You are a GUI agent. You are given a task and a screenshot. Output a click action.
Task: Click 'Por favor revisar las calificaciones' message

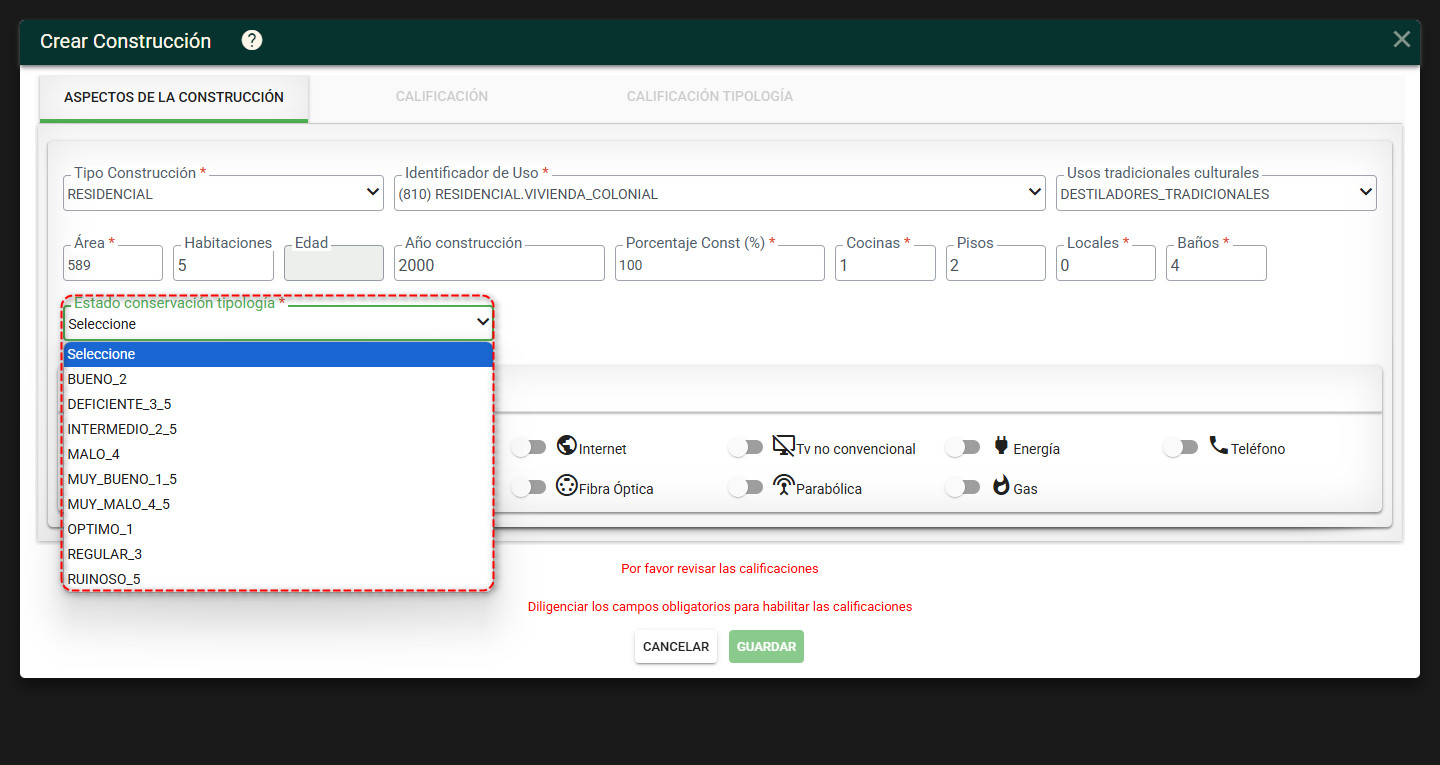(x=720, y=569)
